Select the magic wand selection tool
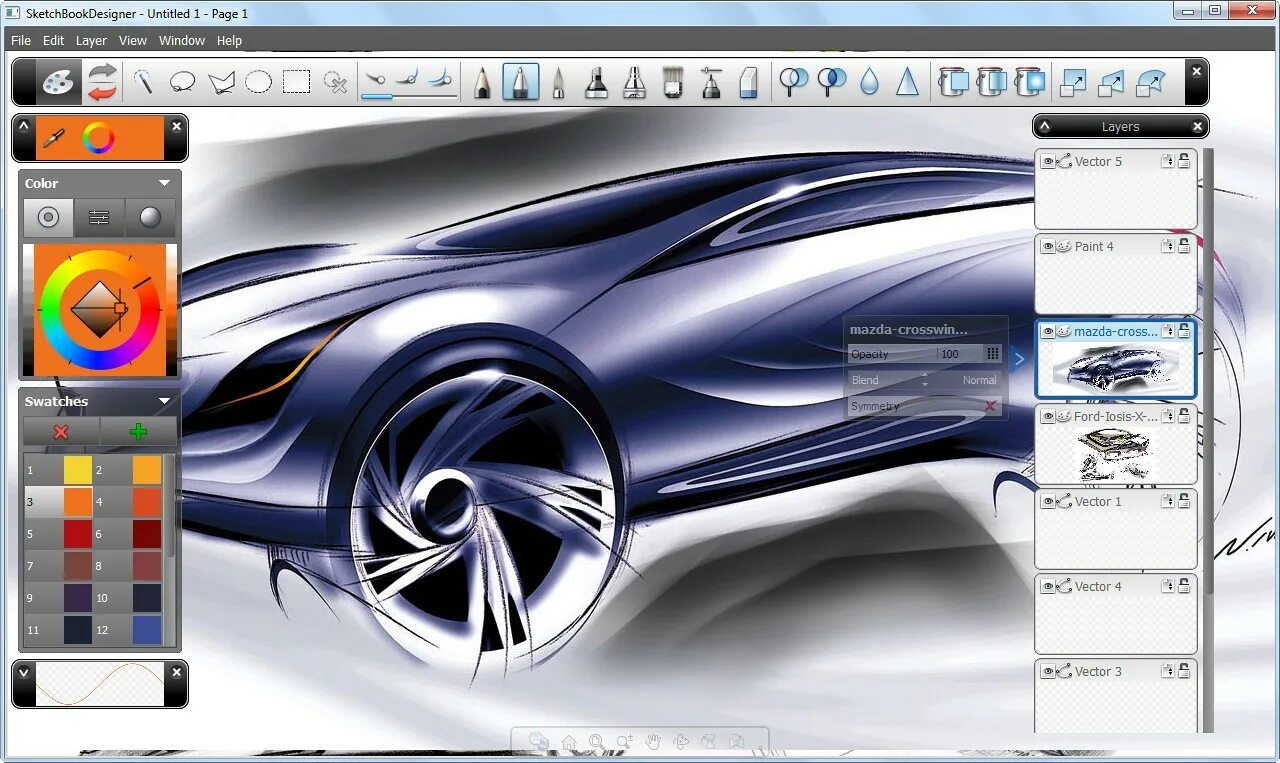 pyautogui.click(x=144, y=81)
